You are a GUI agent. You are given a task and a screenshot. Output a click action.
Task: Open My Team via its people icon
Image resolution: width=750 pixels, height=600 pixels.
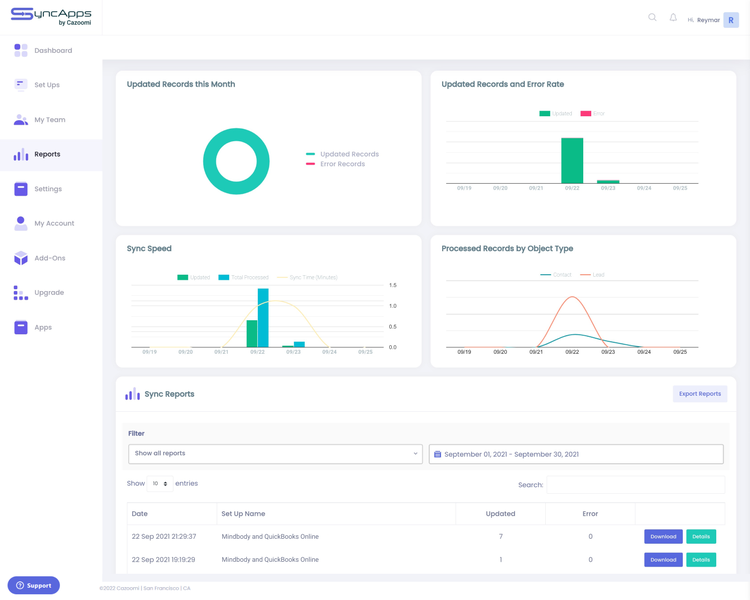(x=21, y=120)
